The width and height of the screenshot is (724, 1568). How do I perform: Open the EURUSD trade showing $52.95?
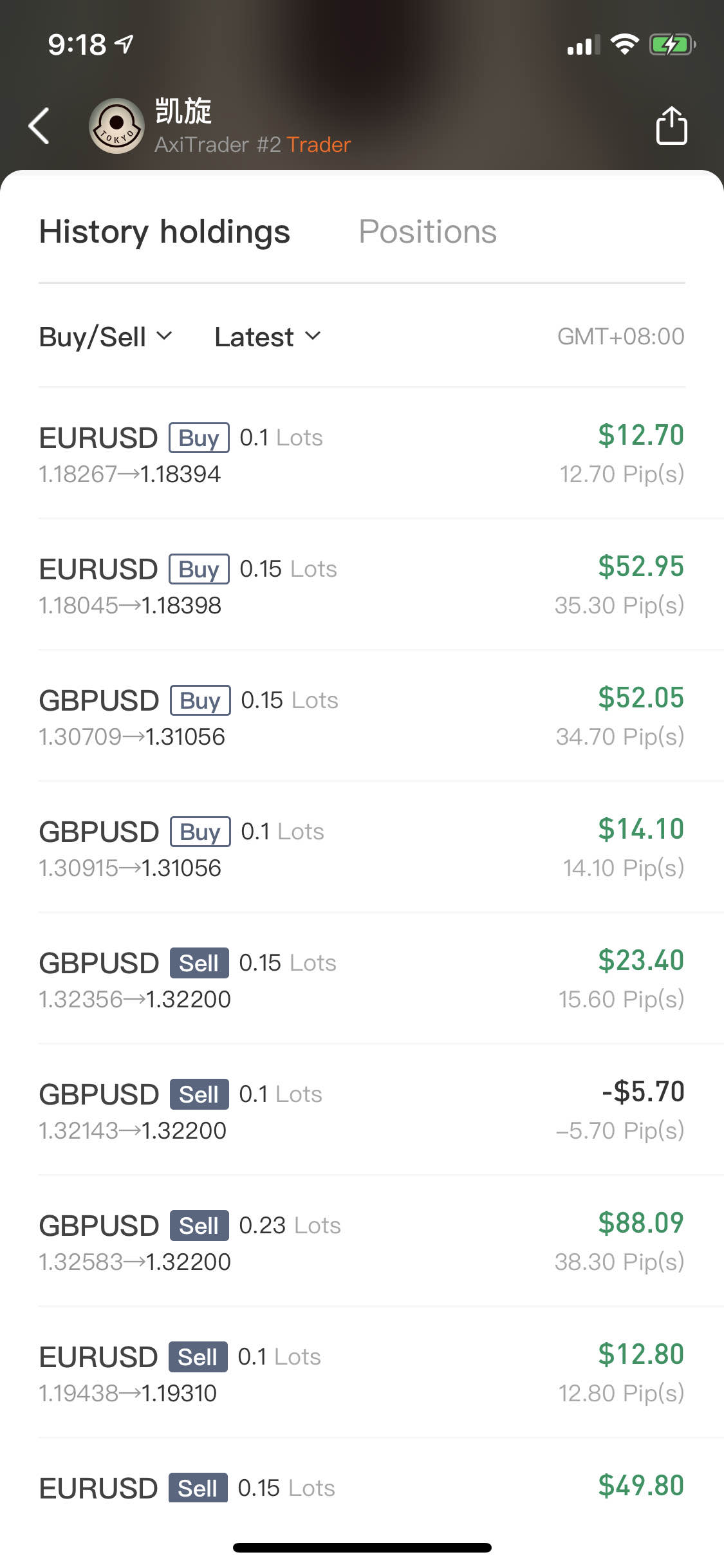pos(362,585)
